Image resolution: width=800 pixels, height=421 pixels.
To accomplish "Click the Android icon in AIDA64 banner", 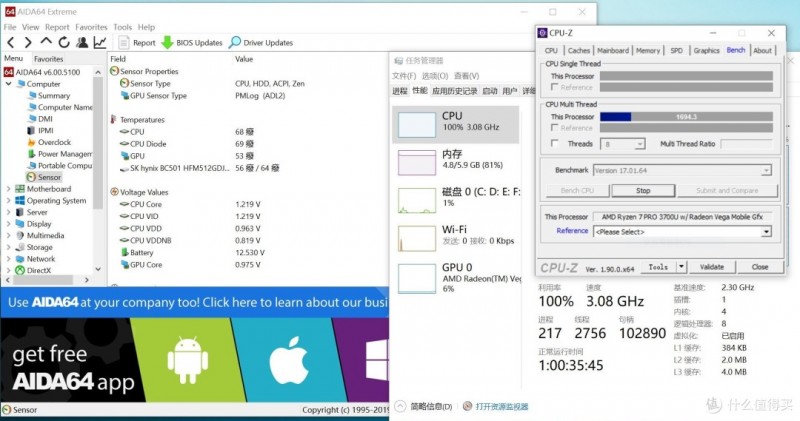I will pos(188,360).
